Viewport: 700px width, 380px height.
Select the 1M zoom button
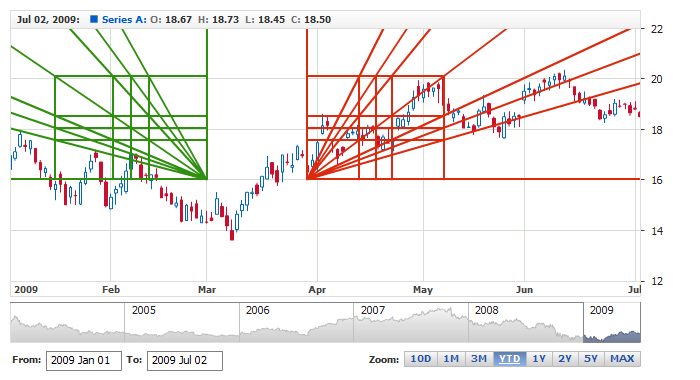[x=451, y=359]
